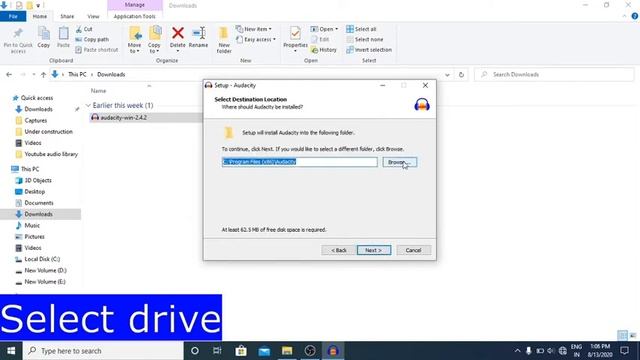This screenshot has height=360, width=640.
Task: Open Captures folder in sidebar
Action: [x=36, y=121]
